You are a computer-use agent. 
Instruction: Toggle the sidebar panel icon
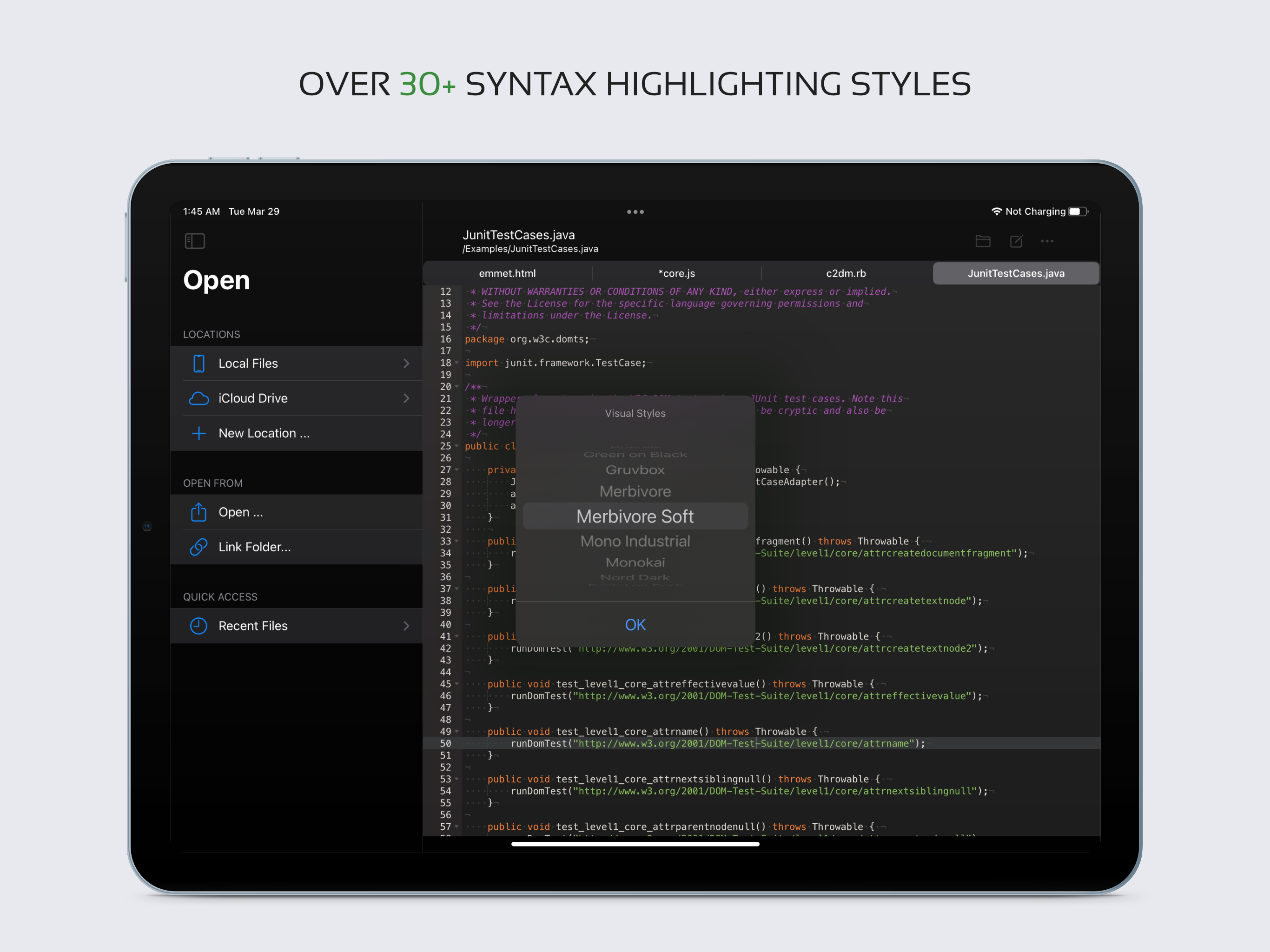[x=195, y=241]
